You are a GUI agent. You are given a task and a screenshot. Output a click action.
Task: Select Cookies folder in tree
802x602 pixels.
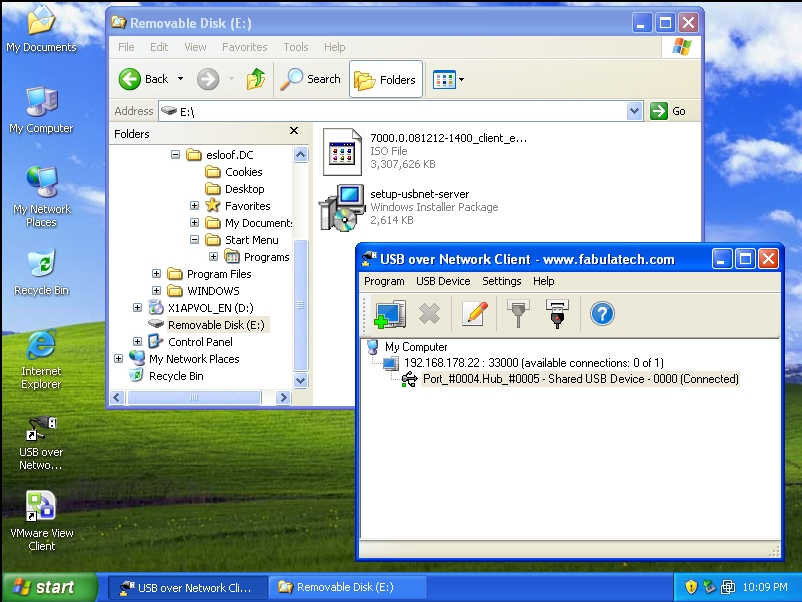click(x=243, y=172)
